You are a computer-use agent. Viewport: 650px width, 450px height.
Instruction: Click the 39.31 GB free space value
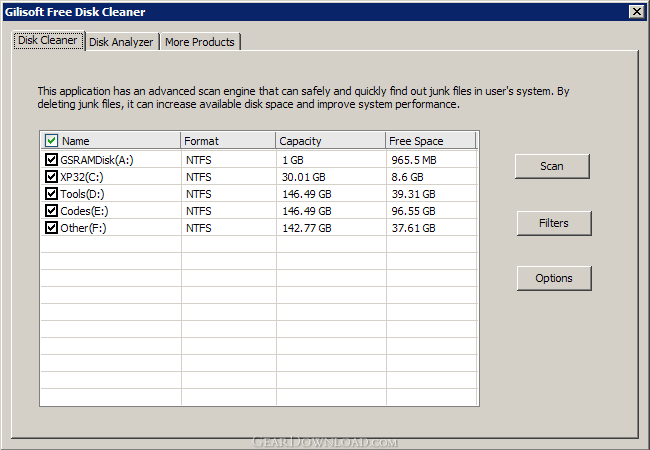point(413,194)
